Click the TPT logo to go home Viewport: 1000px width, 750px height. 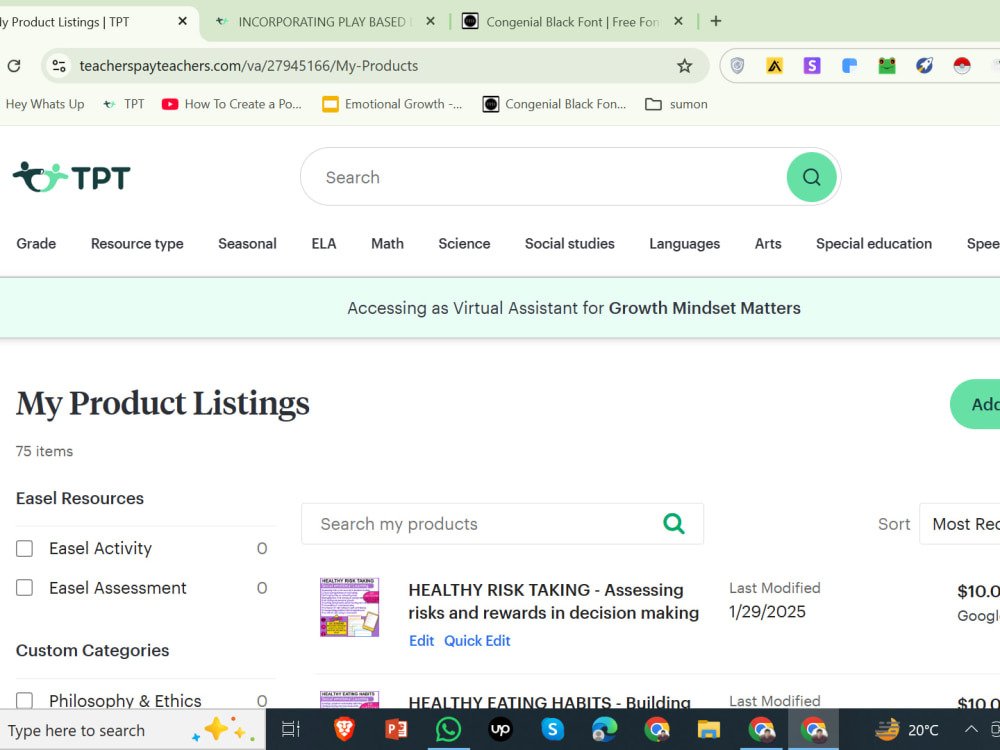pos(71,177)
